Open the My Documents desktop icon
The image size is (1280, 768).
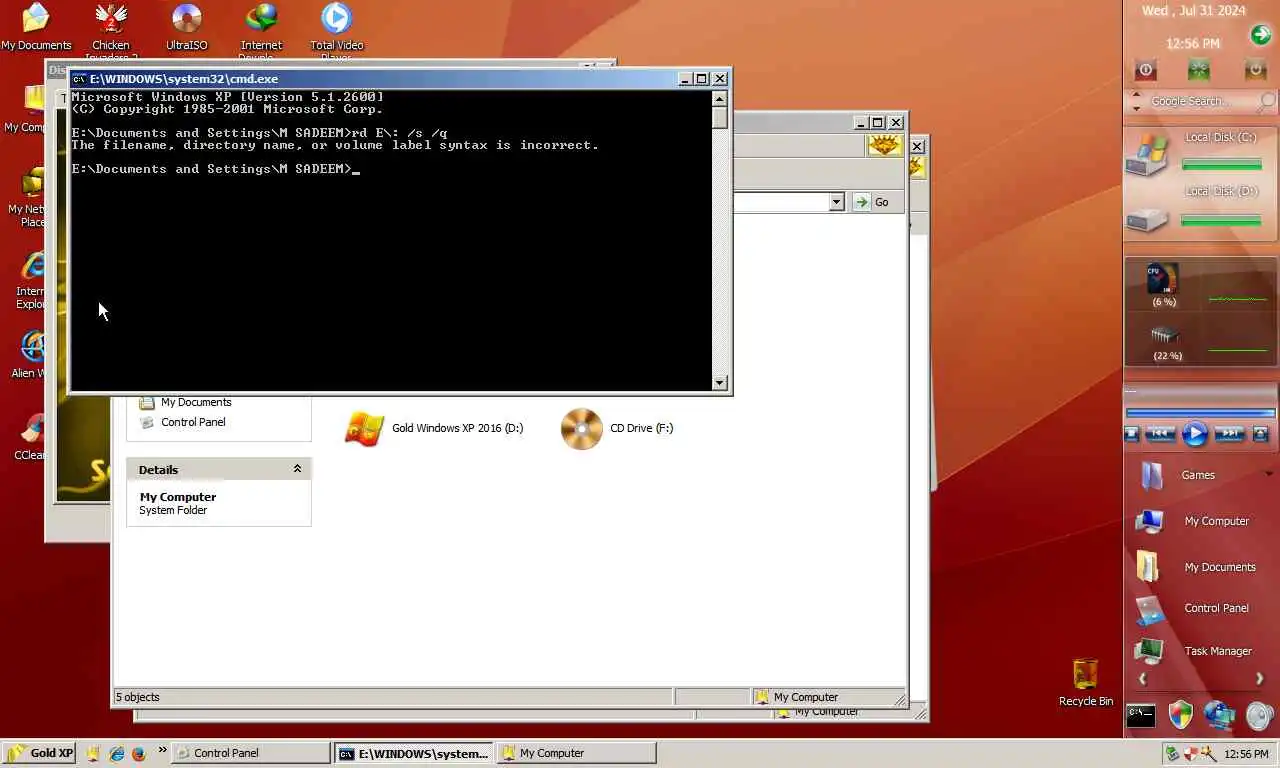36,26
